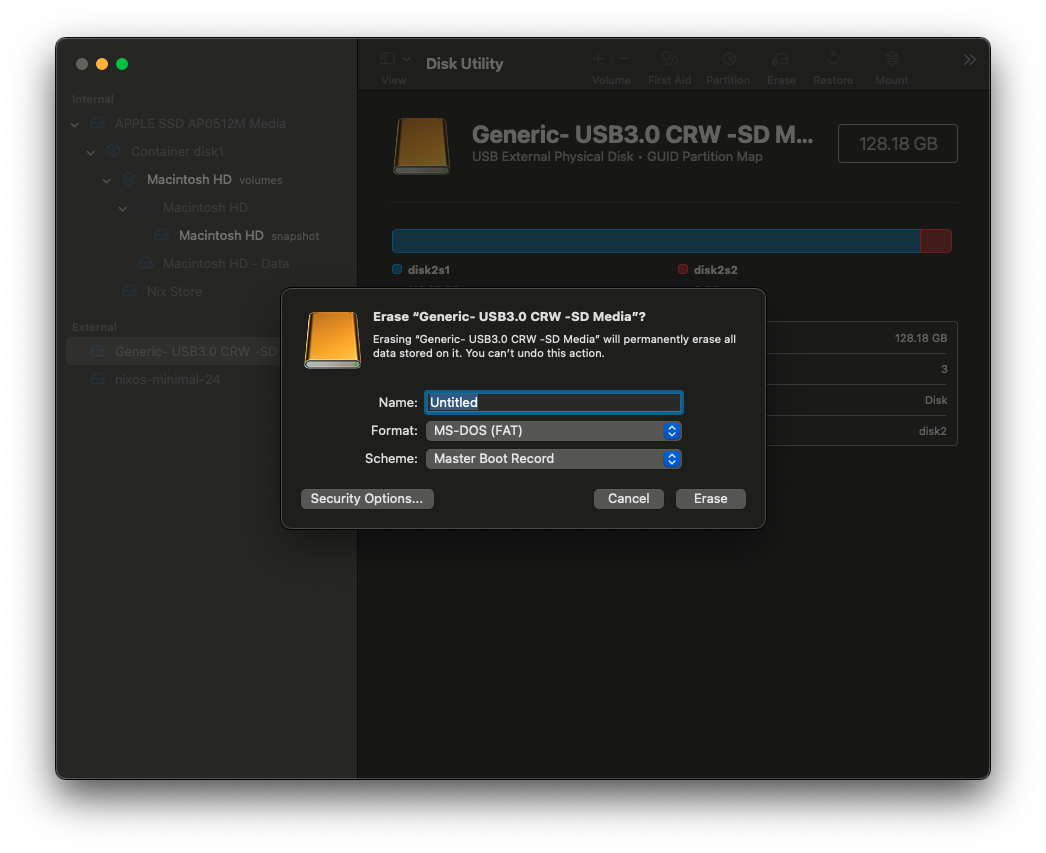1046x853 pixels.
Task: Click the yellow minimize window button
Action: (x=102, y=64)
